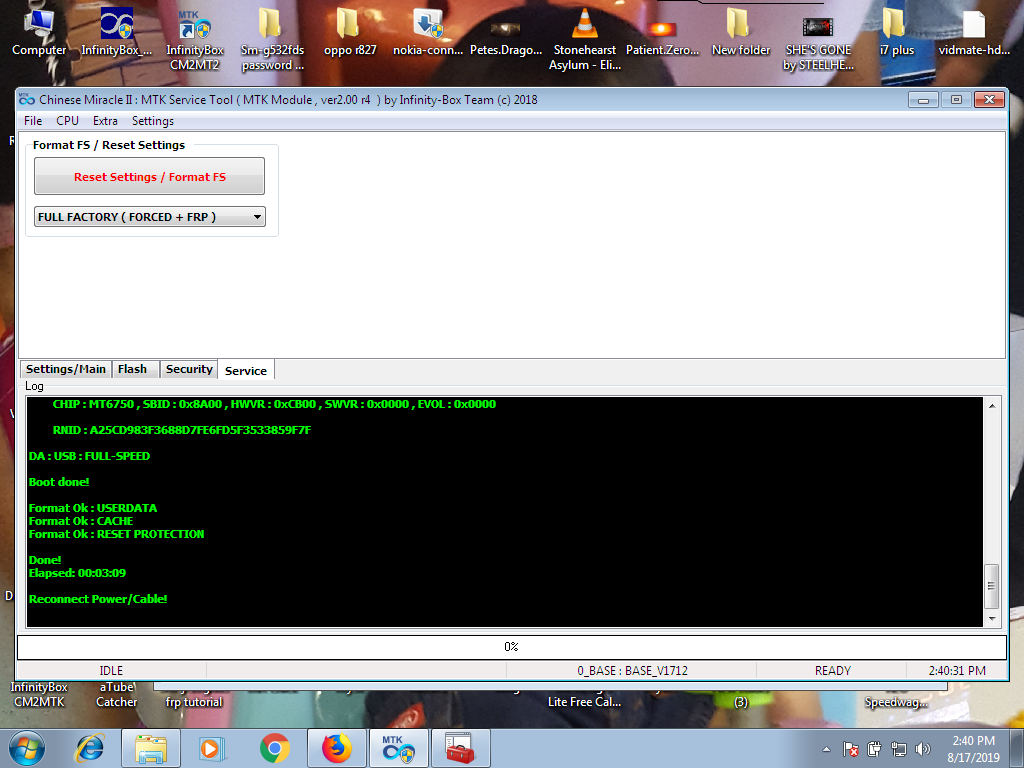Viewport: 1024px width, 768px height.
Task: Open the Speedwag... desktop item
Action: pyautogui.click(x=896, y=702)
